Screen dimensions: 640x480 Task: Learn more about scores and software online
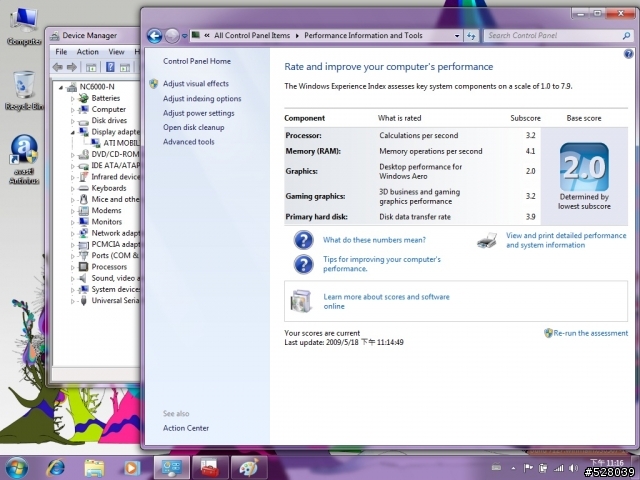pyautogui.click(x=386, y=302)
